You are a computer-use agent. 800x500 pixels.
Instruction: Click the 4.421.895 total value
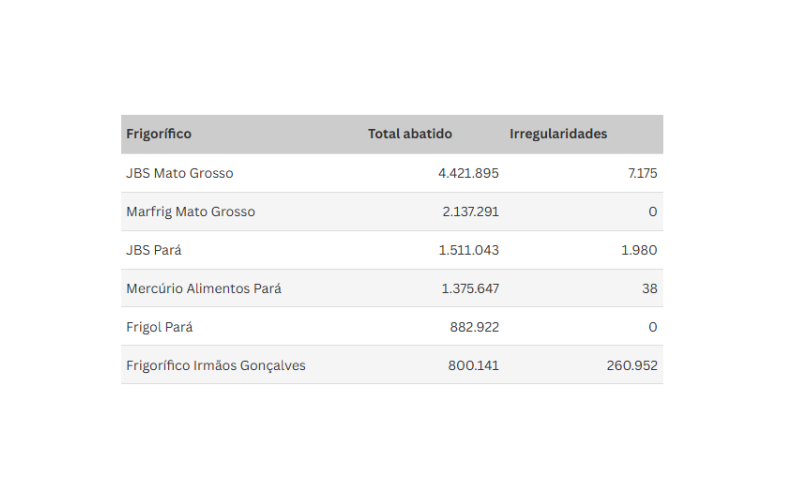[468, 173]
